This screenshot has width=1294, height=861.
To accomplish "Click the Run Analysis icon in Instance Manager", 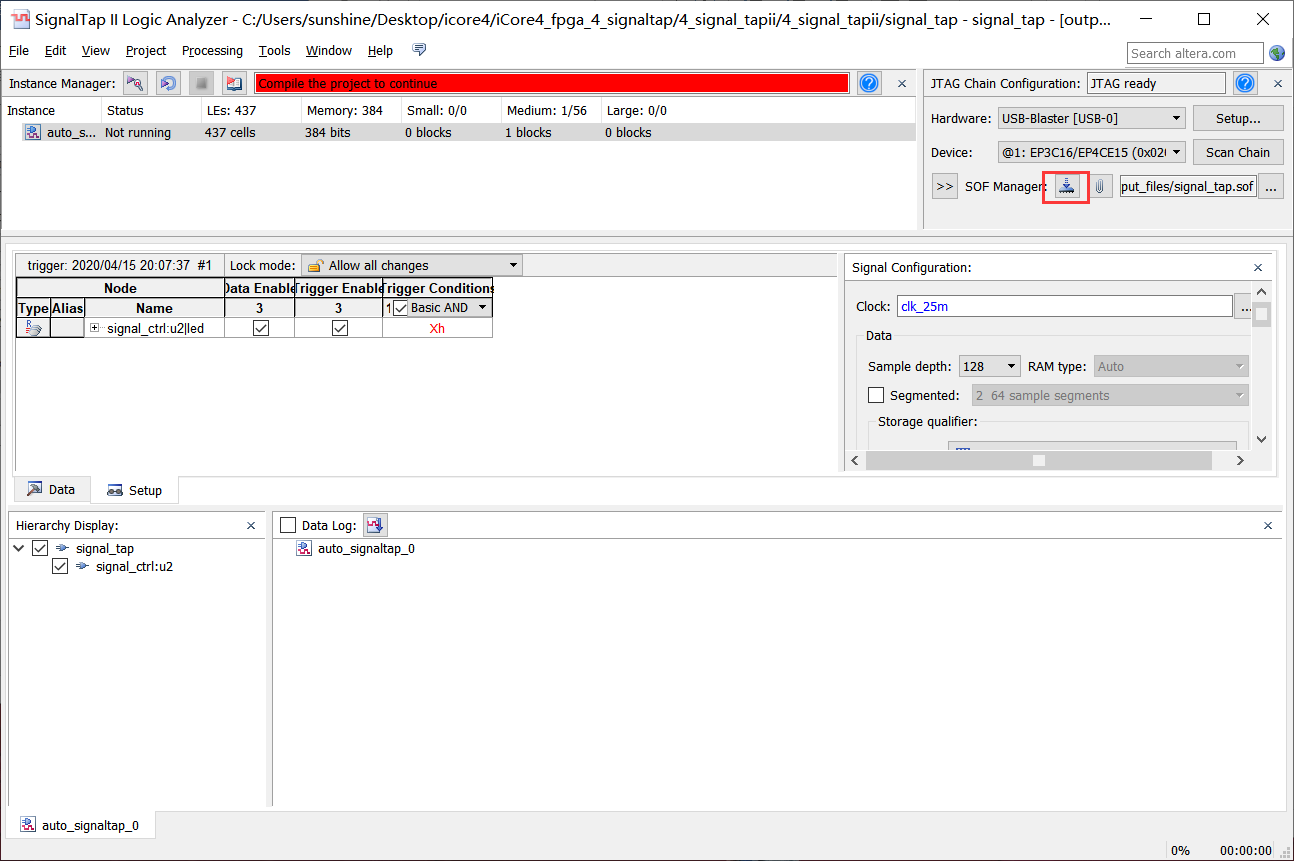I will tap(135, 84).
